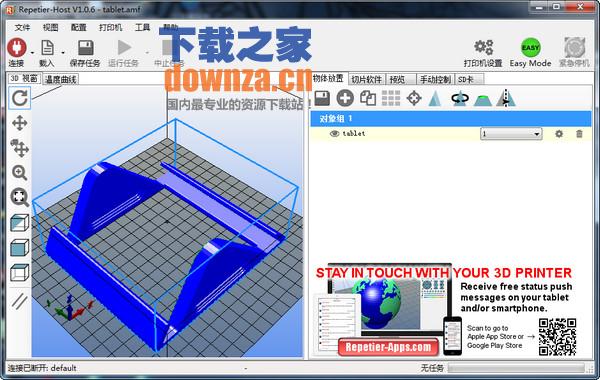Select the move object tool
The width and height of the screenshot is (600, 380).
click(x=20, y=148)
